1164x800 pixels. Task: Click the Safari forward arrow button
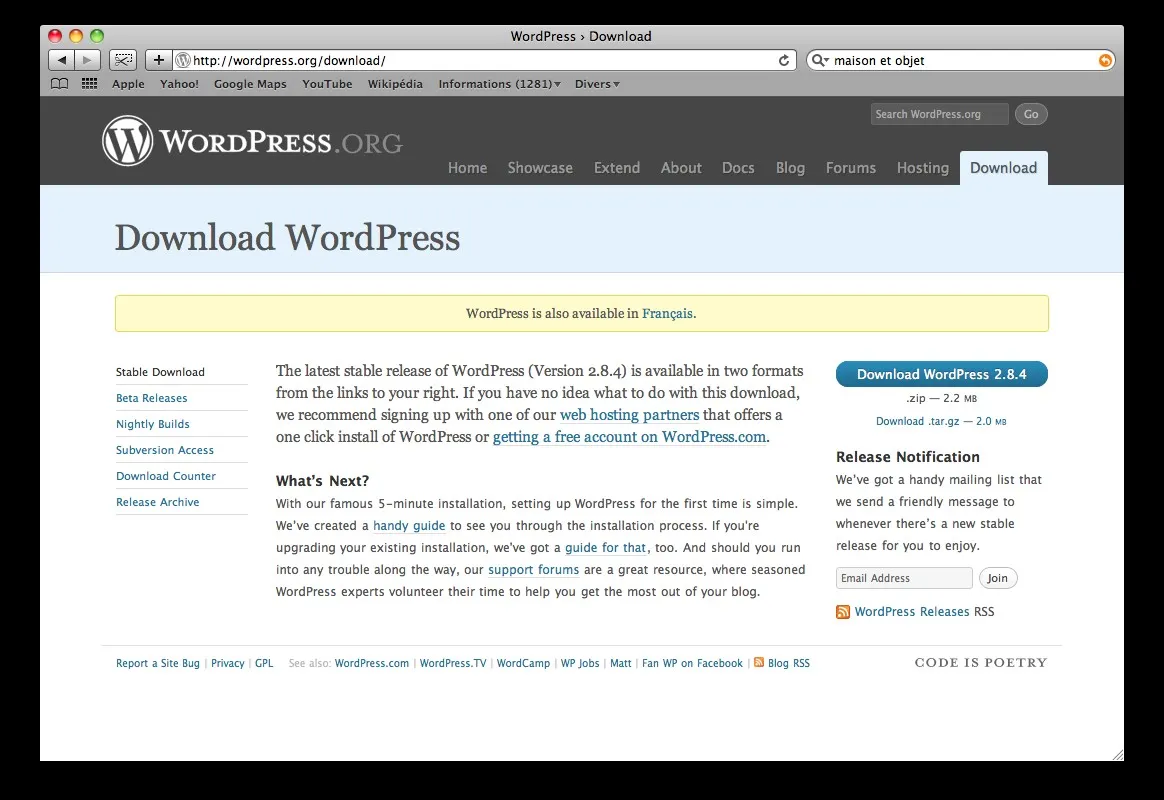tap(87, 60)
